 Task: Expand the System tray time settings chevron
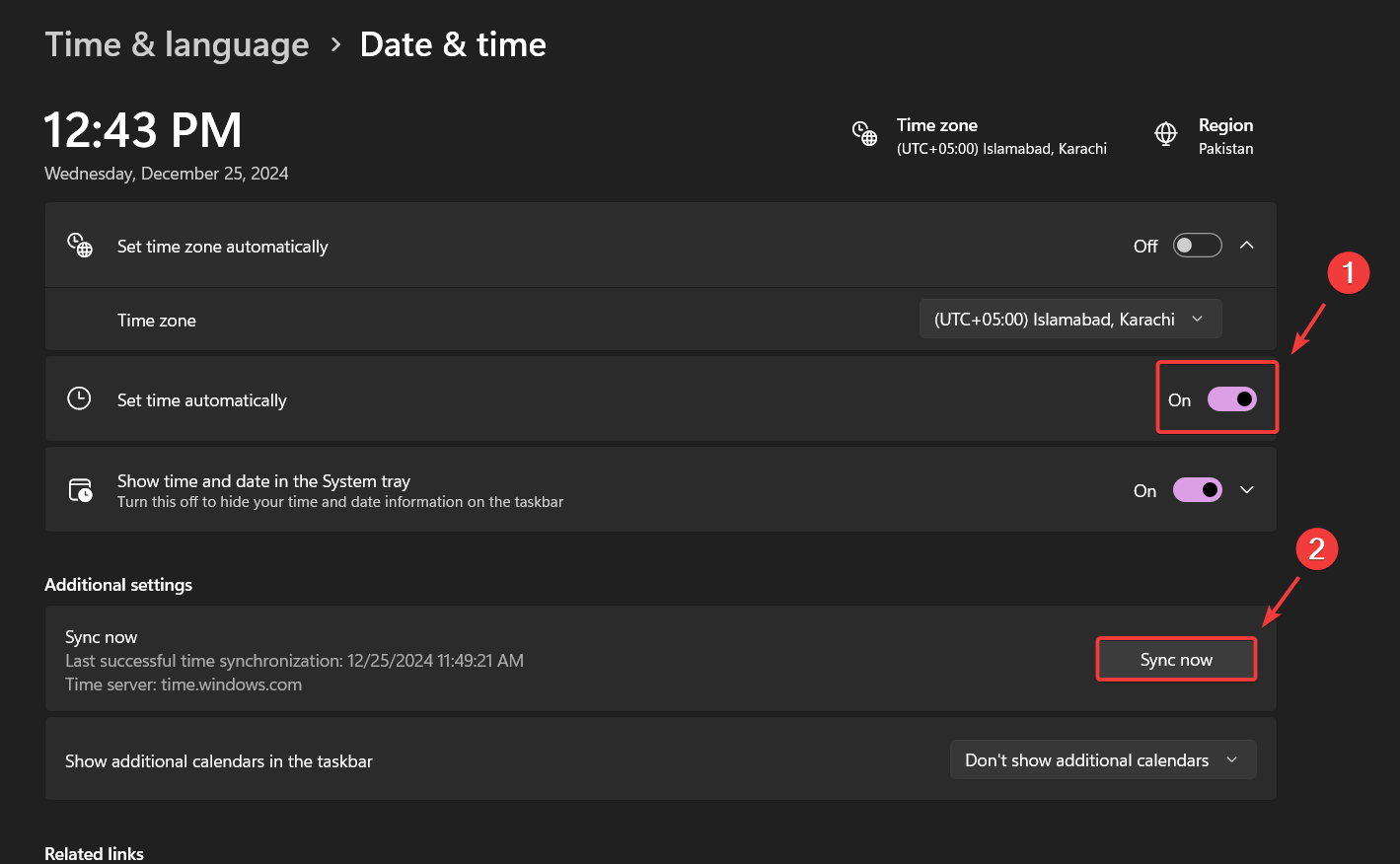[x=1247, y=490]
